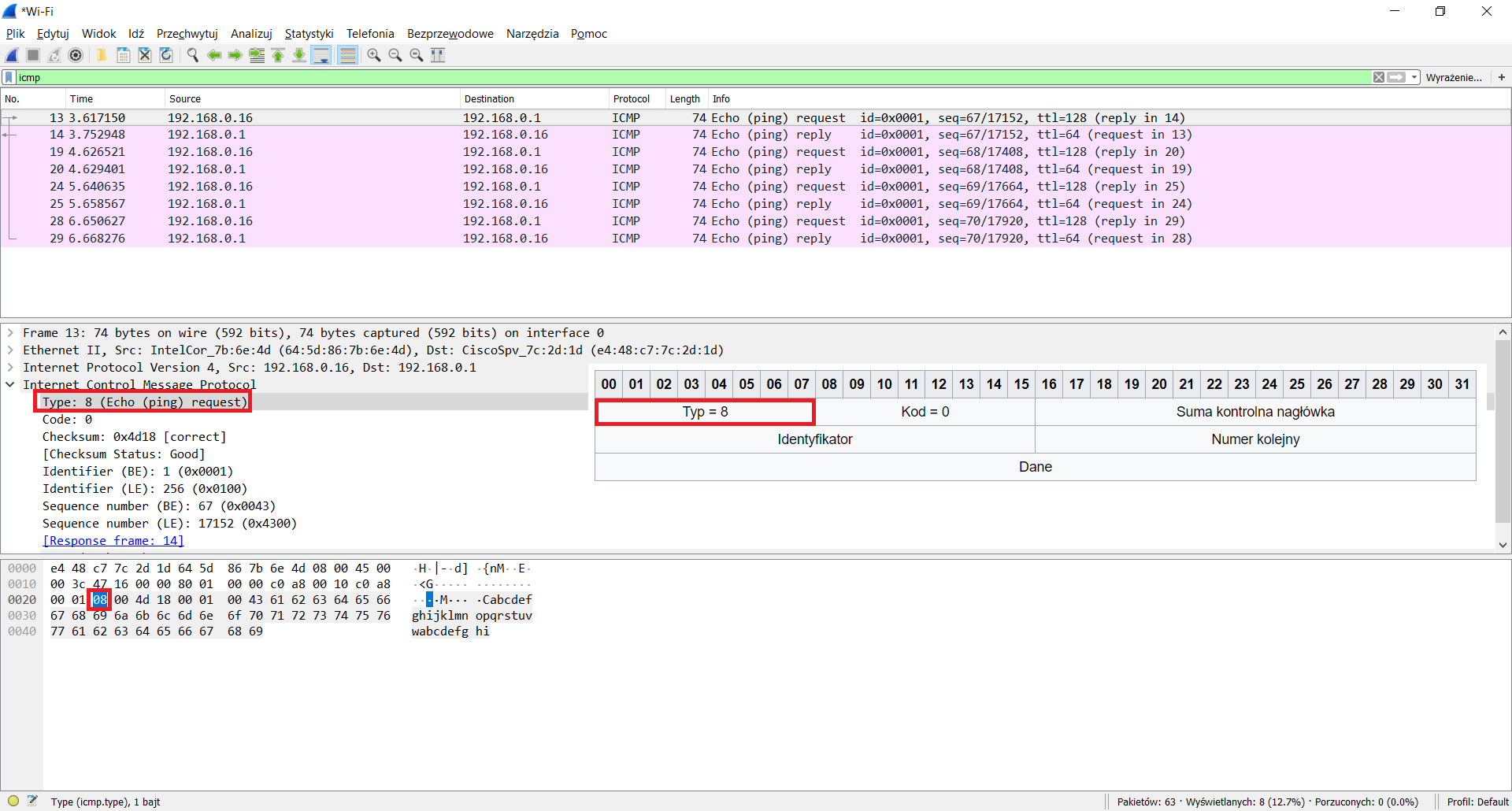This screenshot has height=811, width=1512.
Task: Sort packets by Length column
Action: coord(686,99)
